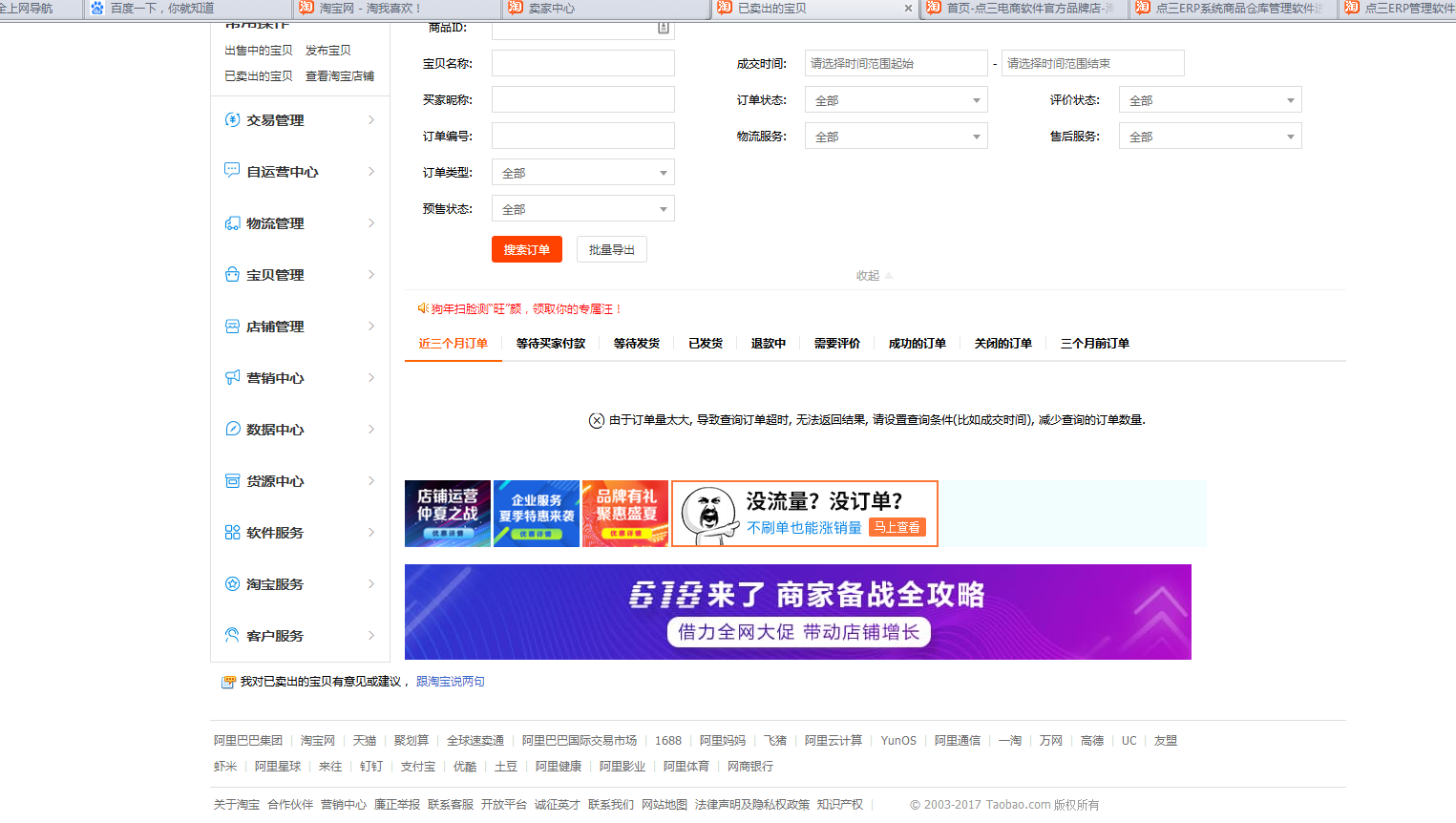Select the 三个月前订单 tab
Viewport: 1456px width, 823px height.
pyautogui.click(x=1095, y=344)
